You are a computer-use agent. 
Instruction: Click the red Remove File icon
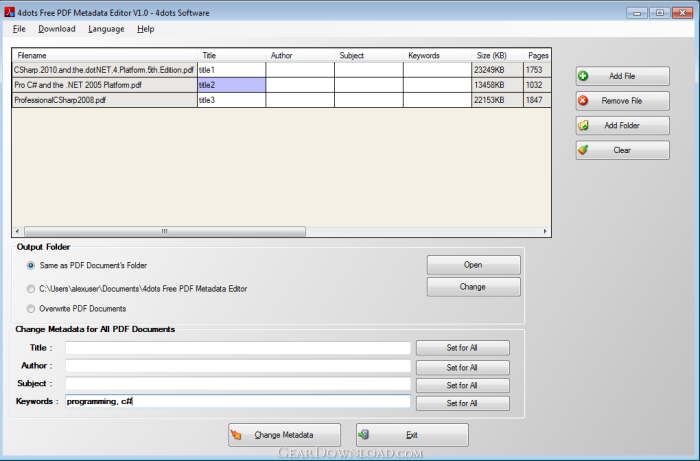click(x=584, y=101)
